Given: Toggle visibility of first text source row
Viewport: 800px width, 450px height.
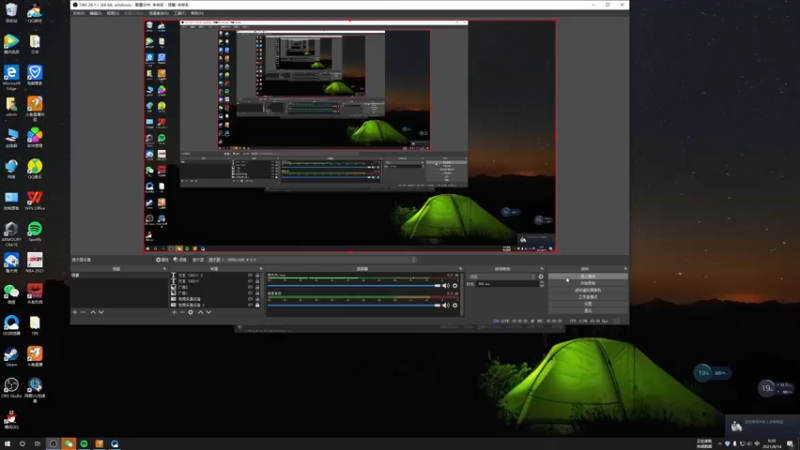Looking at the screenshot, I should [250, 276].
